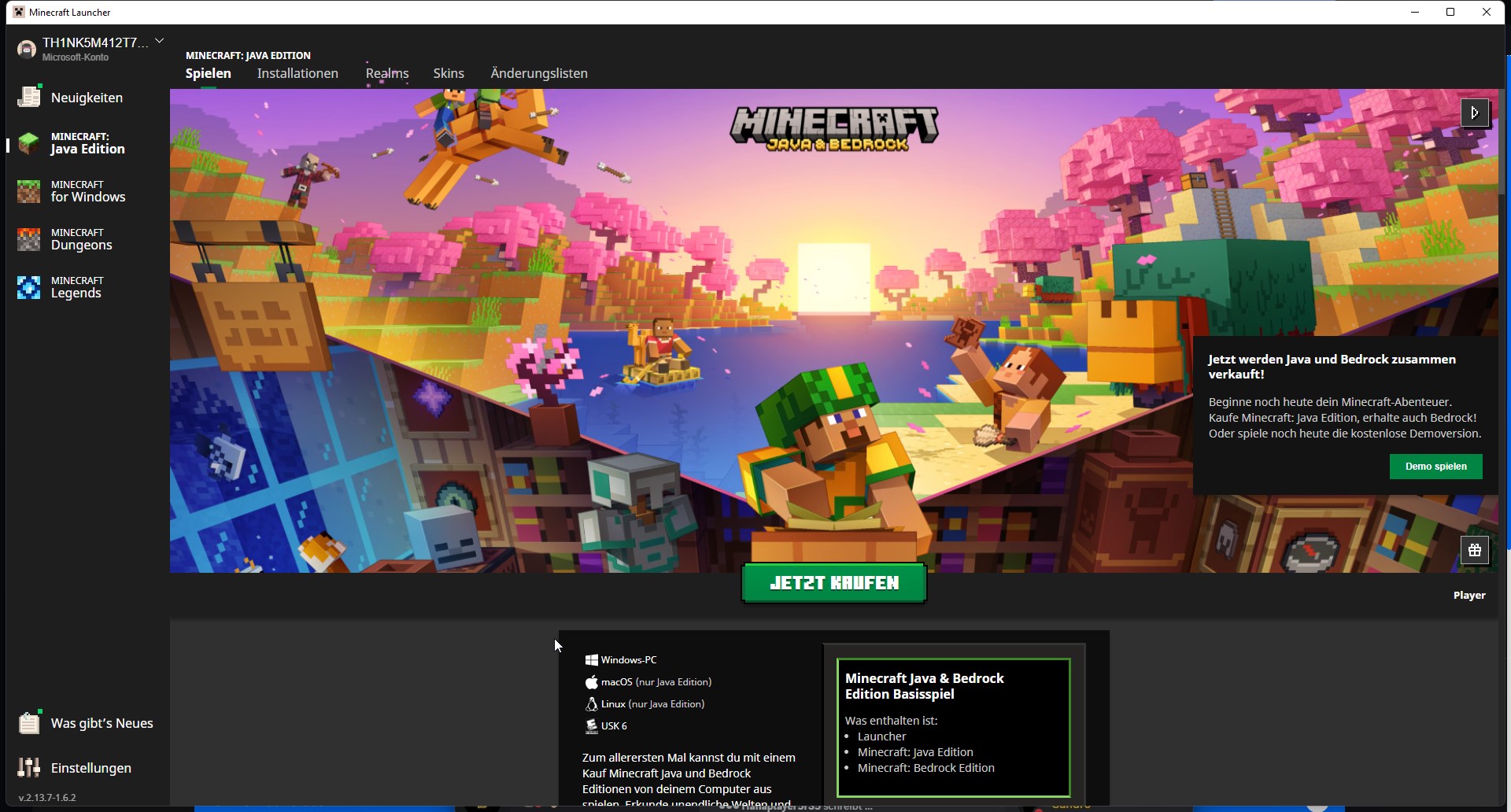Screen dimensions: 1511x812
Task: Open Minecraft Legends game icon
Action: pos(29,287)
